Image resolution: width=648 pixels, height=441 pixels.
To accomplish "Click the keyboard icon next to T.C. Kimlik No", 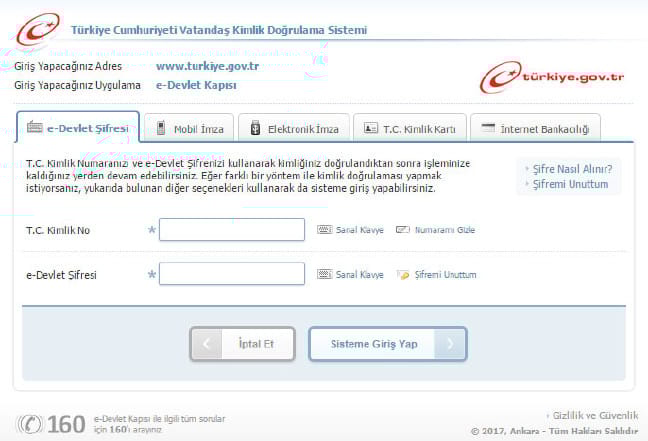I will (324, 230).
